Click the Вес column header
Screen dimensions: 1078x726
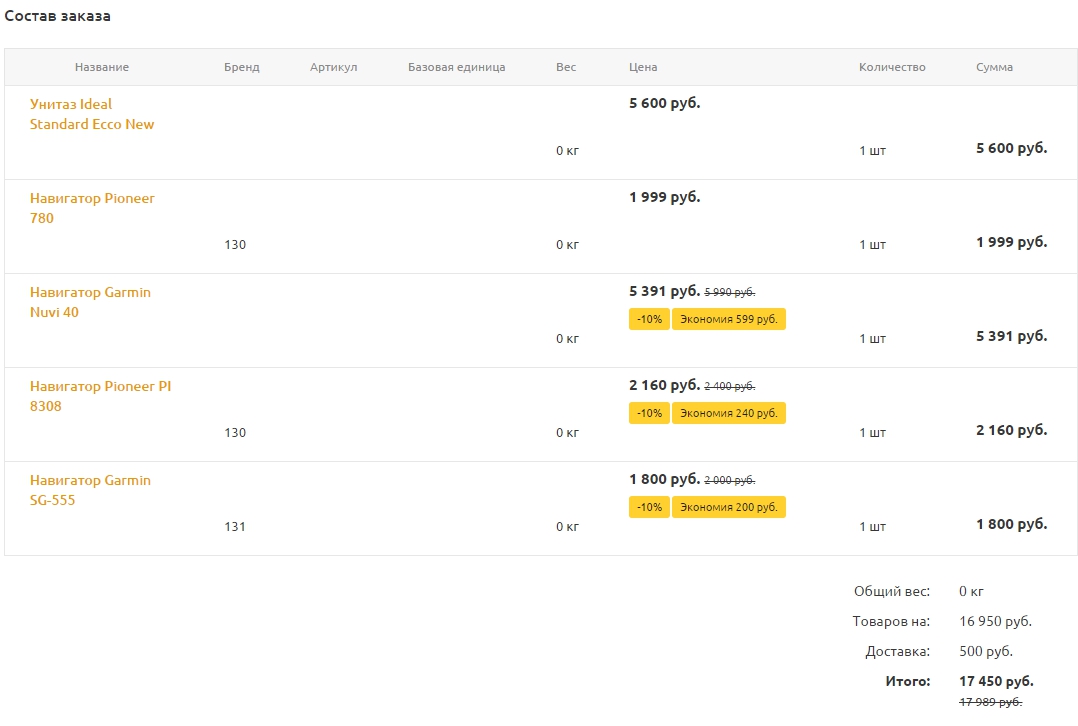(566, 67)
